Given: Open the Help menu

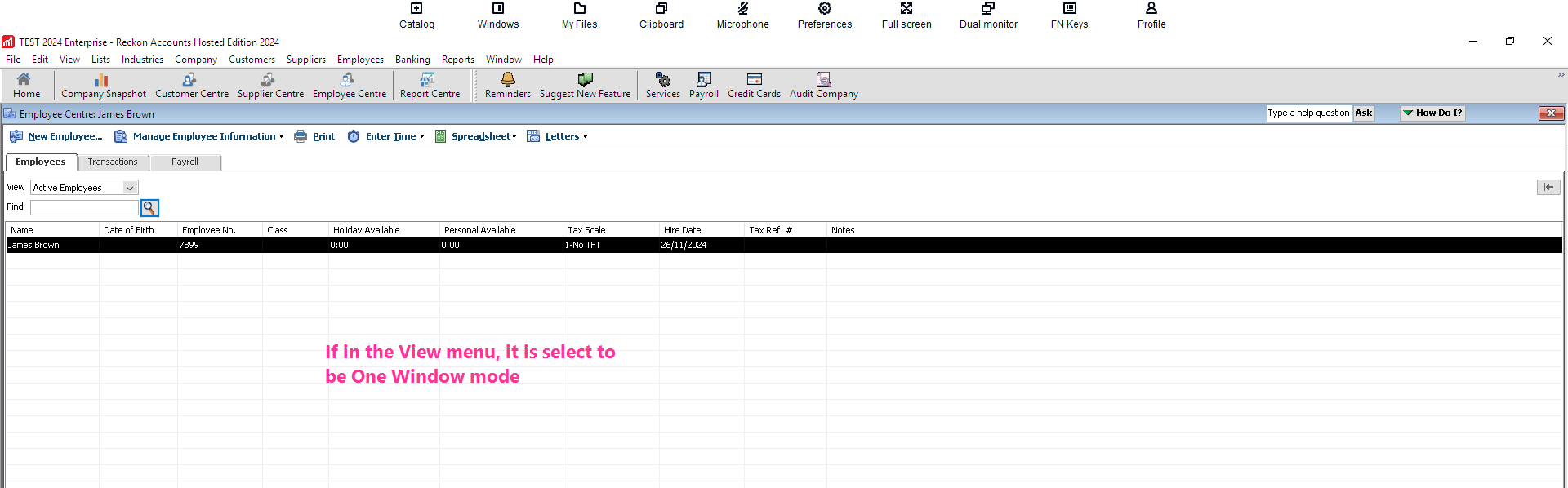Looking at the screenshot, I should [544, 60].
